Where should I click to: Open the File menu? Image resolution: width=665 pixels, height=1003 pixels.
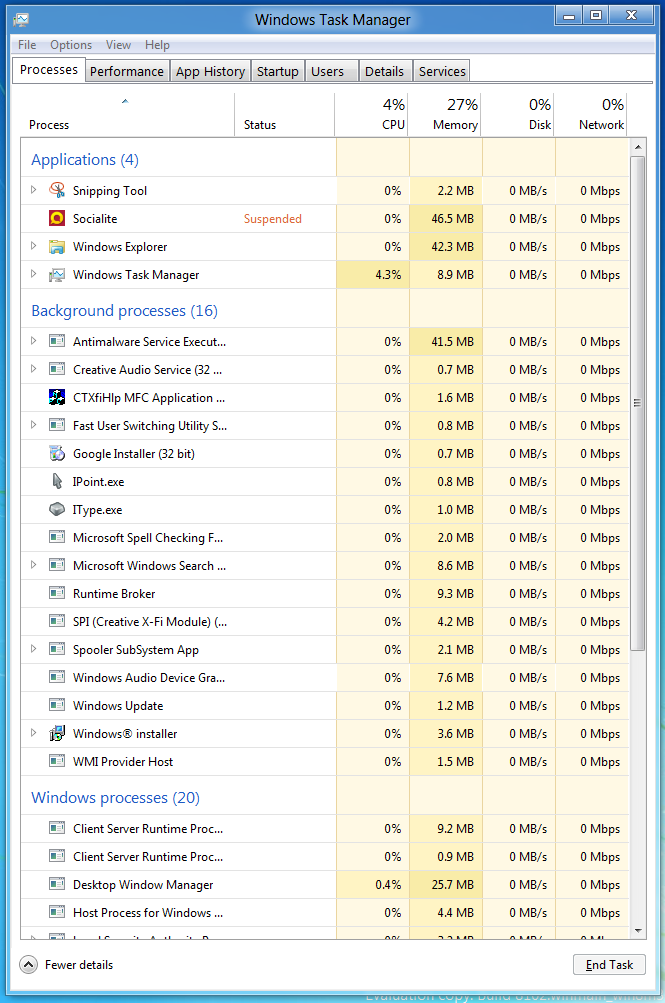point(27,45)
